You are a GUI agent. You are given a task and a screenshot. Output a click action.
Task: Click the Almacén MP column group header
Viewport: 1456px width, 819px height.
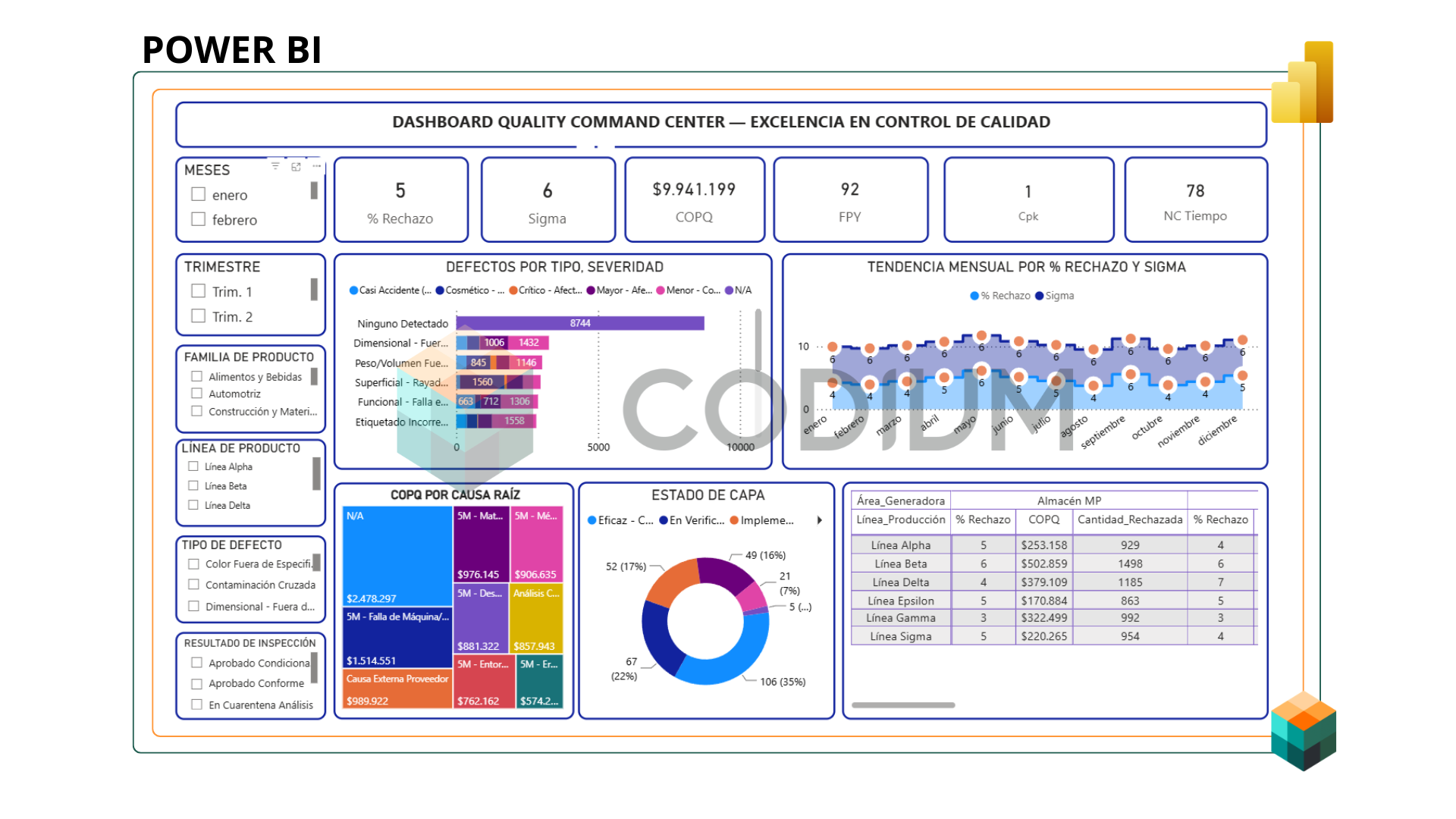(x=1069, y=500)
